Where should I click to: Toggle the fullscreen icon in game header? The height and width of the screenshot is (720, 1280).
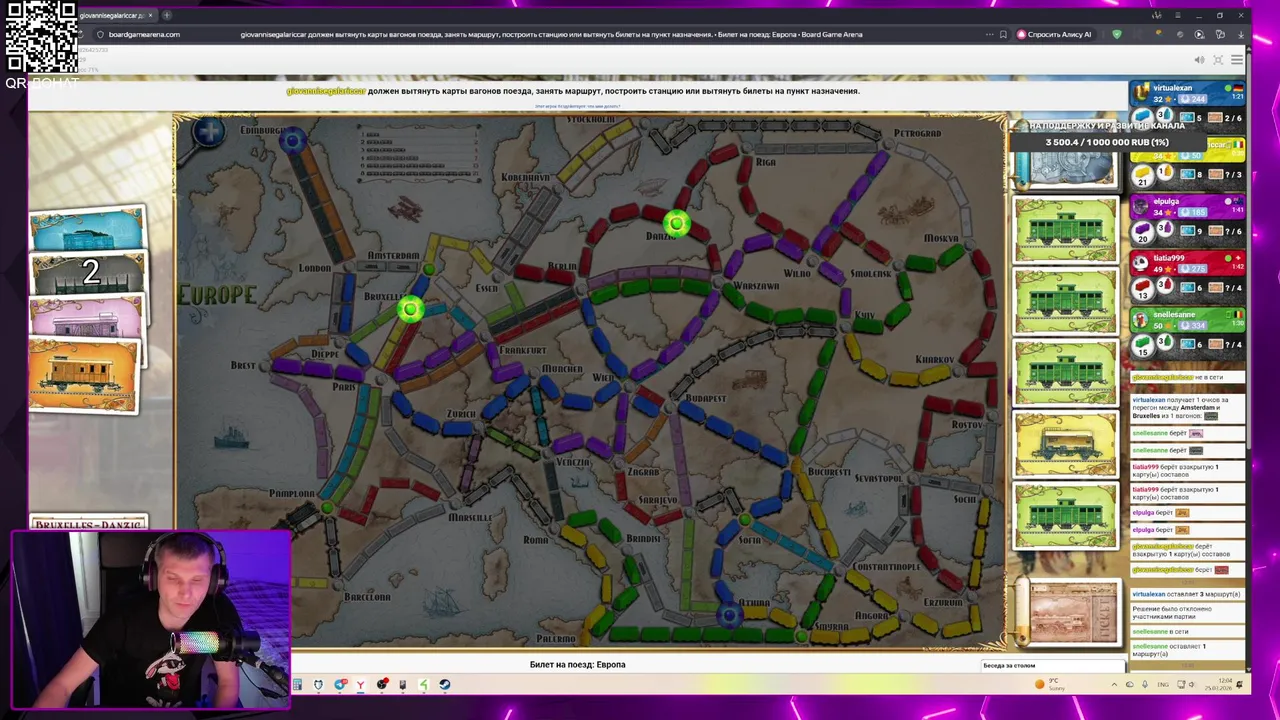coord(1218,60)
